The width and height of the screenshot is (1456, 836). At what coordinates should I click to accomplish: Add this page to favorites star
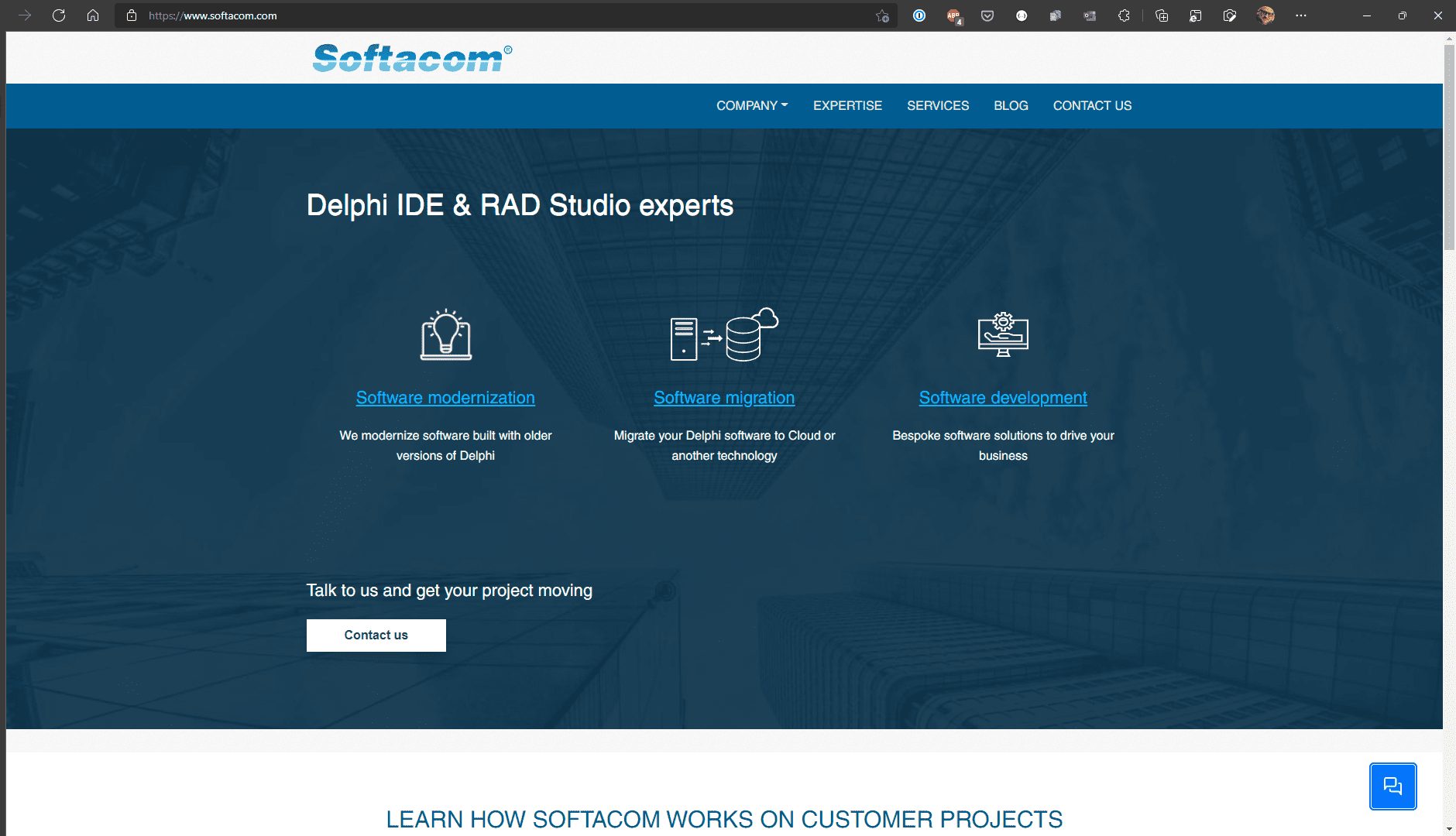882,15
